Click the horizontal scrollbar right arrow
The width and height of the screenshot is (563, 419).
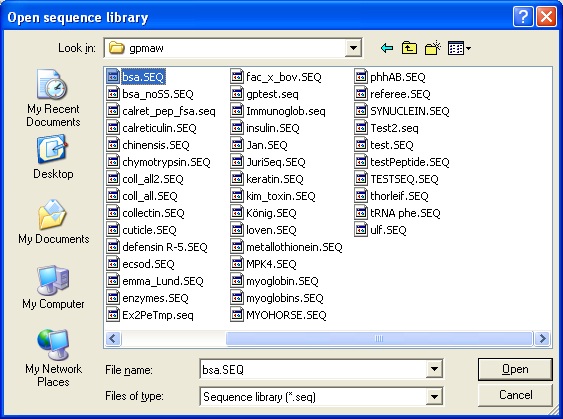point(542,338)
